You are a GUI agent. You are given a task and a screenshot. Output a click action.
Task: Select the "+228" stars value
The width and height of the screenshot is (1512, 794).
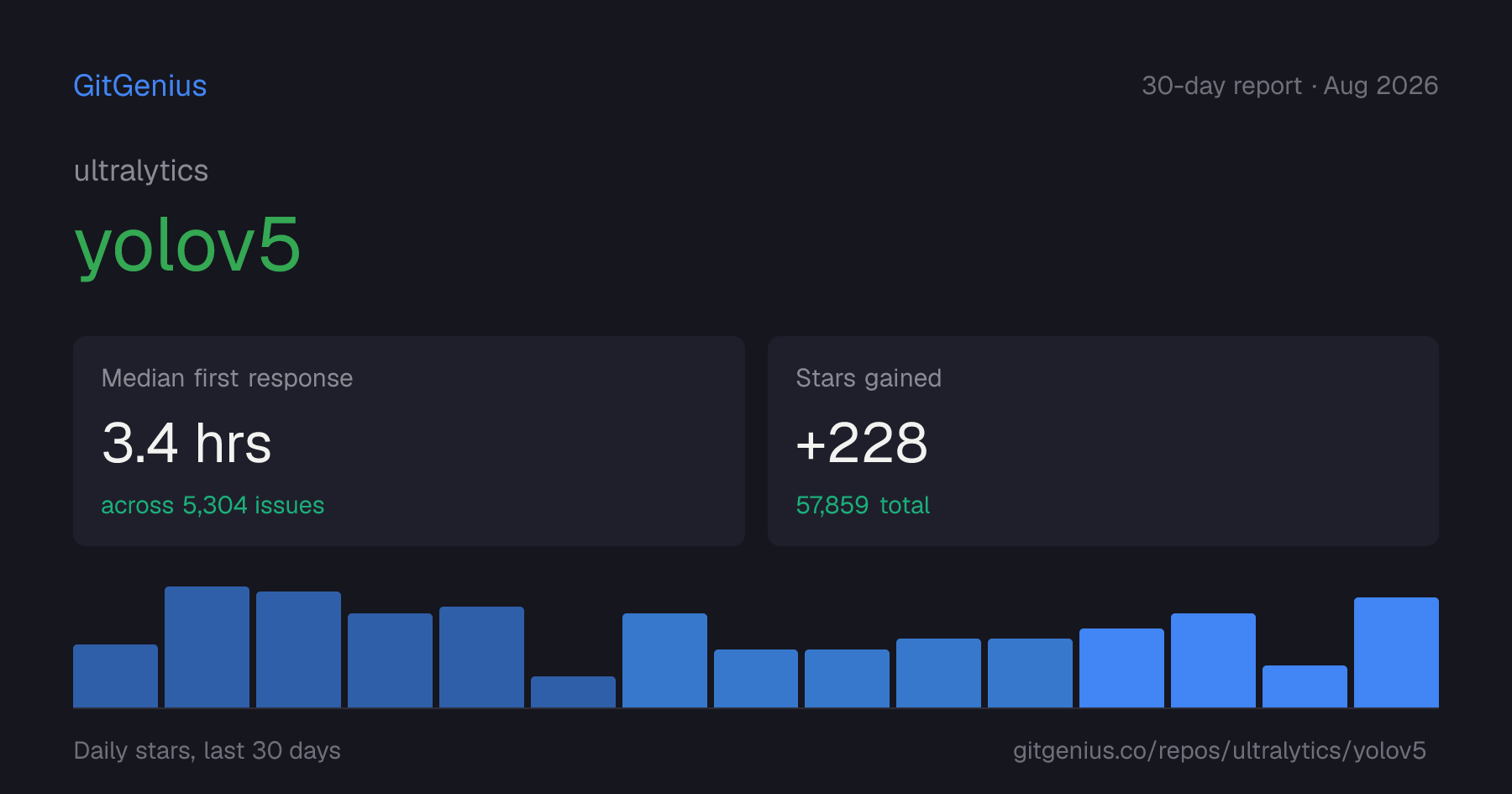click(x=862, y=443)
